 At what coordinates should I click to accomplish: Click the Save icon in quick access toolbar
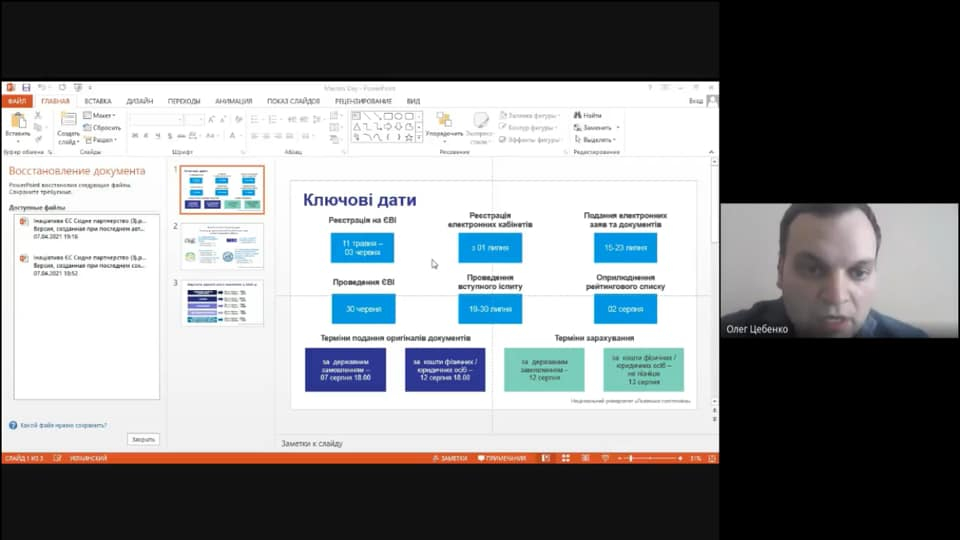pyautogui.click(x=26, y=88)
